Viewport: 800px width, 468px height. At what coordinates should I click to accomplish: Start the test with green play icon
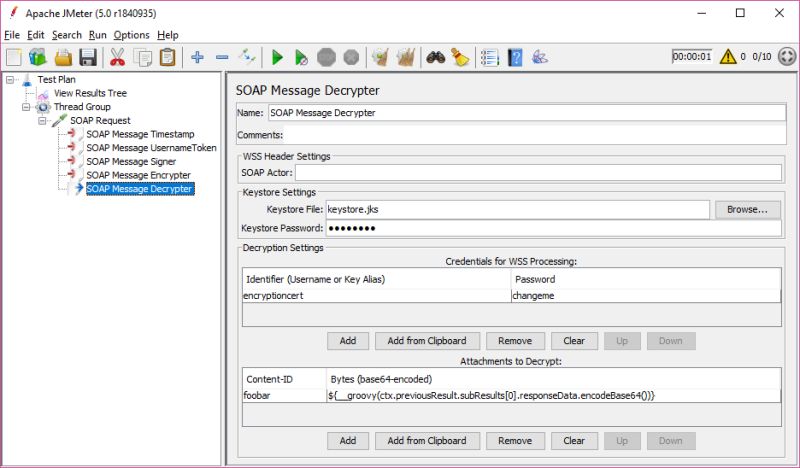coord(277,57)
